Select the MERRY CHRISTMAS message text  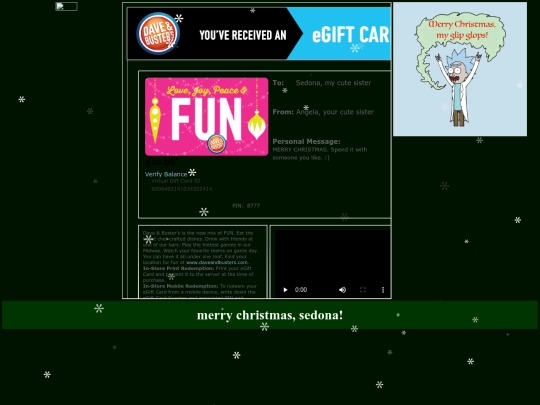point(320,154)
